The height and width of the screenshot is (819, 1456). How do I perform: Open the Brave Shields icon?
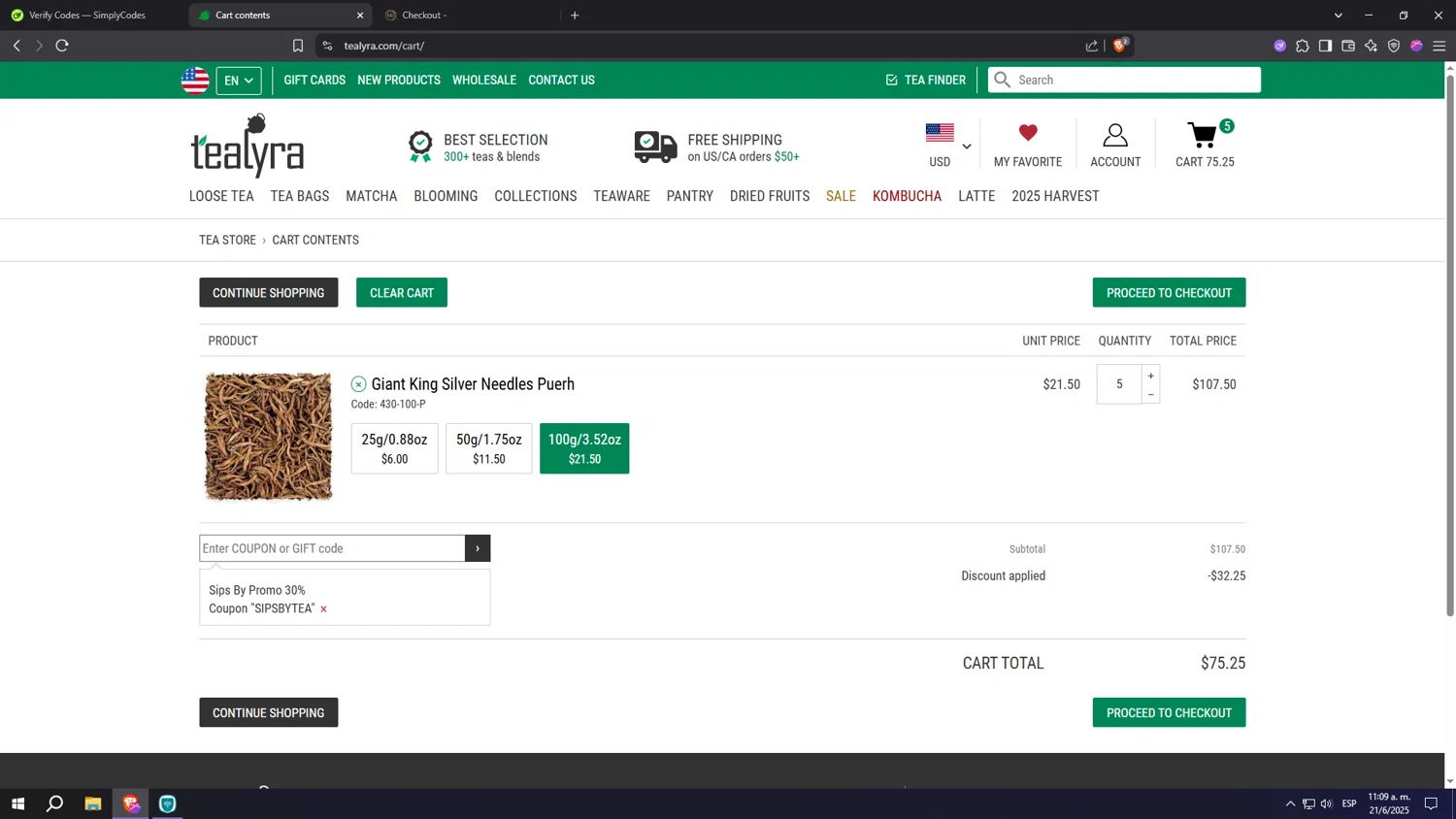(x=1120, y=45)
